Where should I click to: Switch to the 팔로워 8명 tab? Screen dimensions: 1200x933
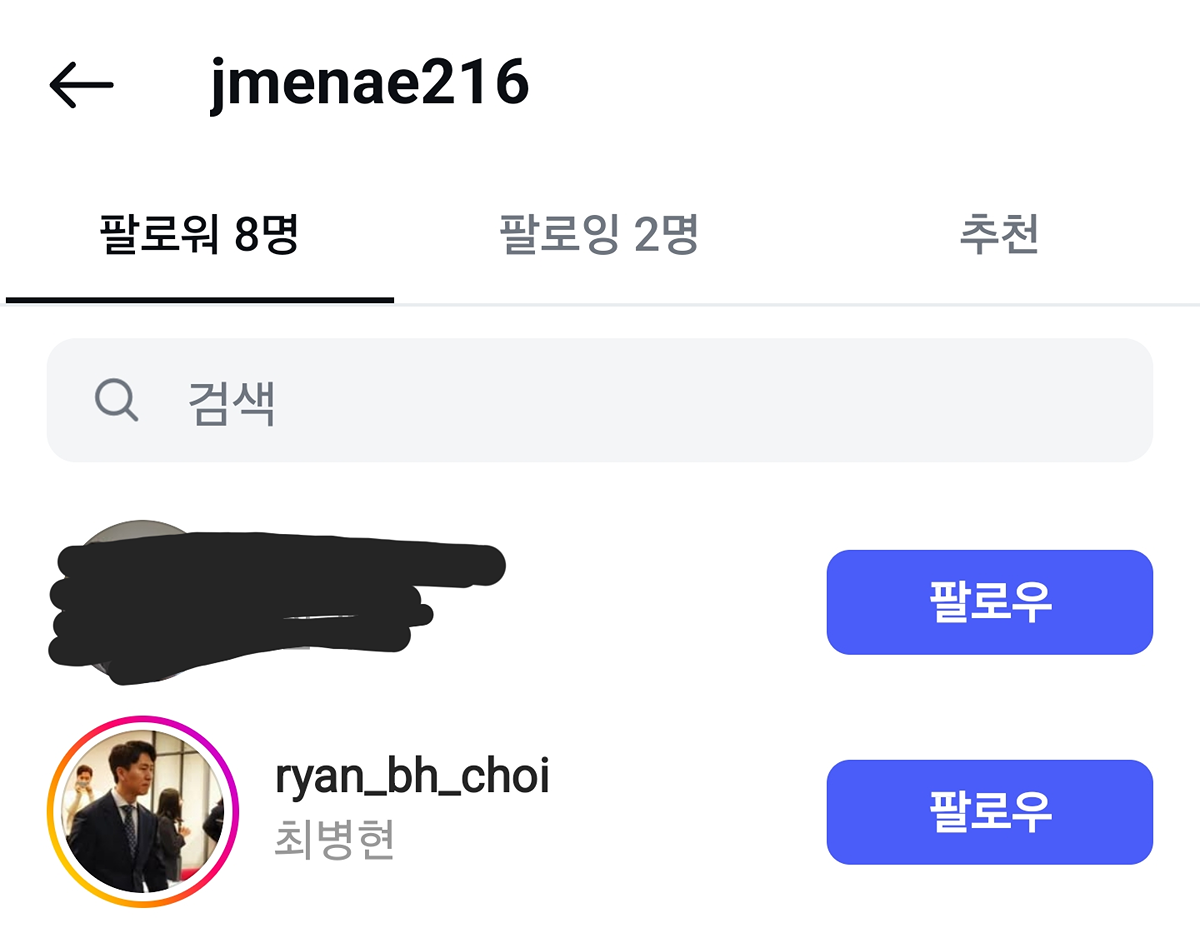pyautogui.click(x=200, y=236)
